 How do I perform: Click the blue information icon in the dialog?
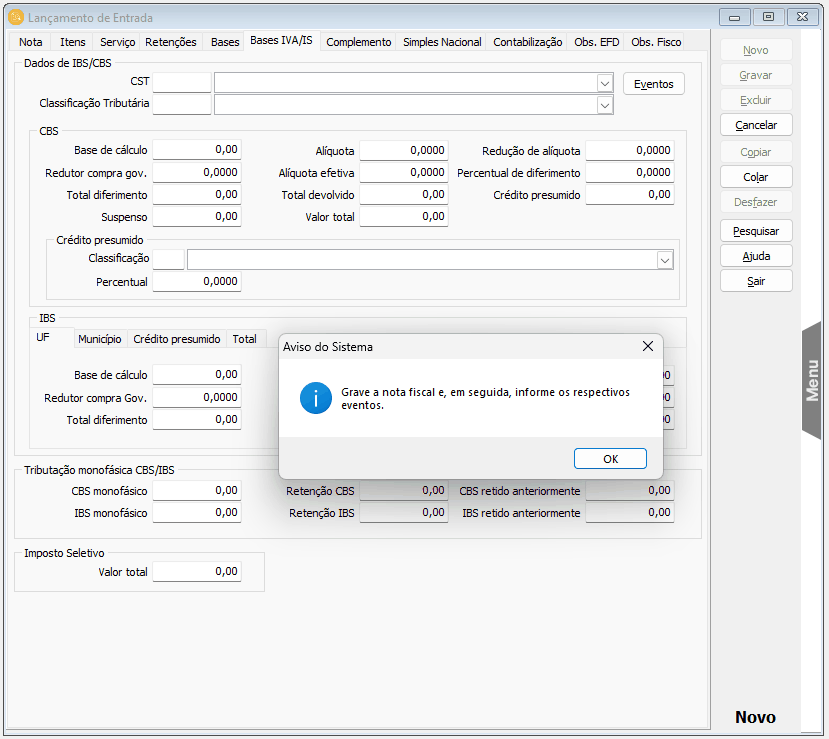pos(315,398)
